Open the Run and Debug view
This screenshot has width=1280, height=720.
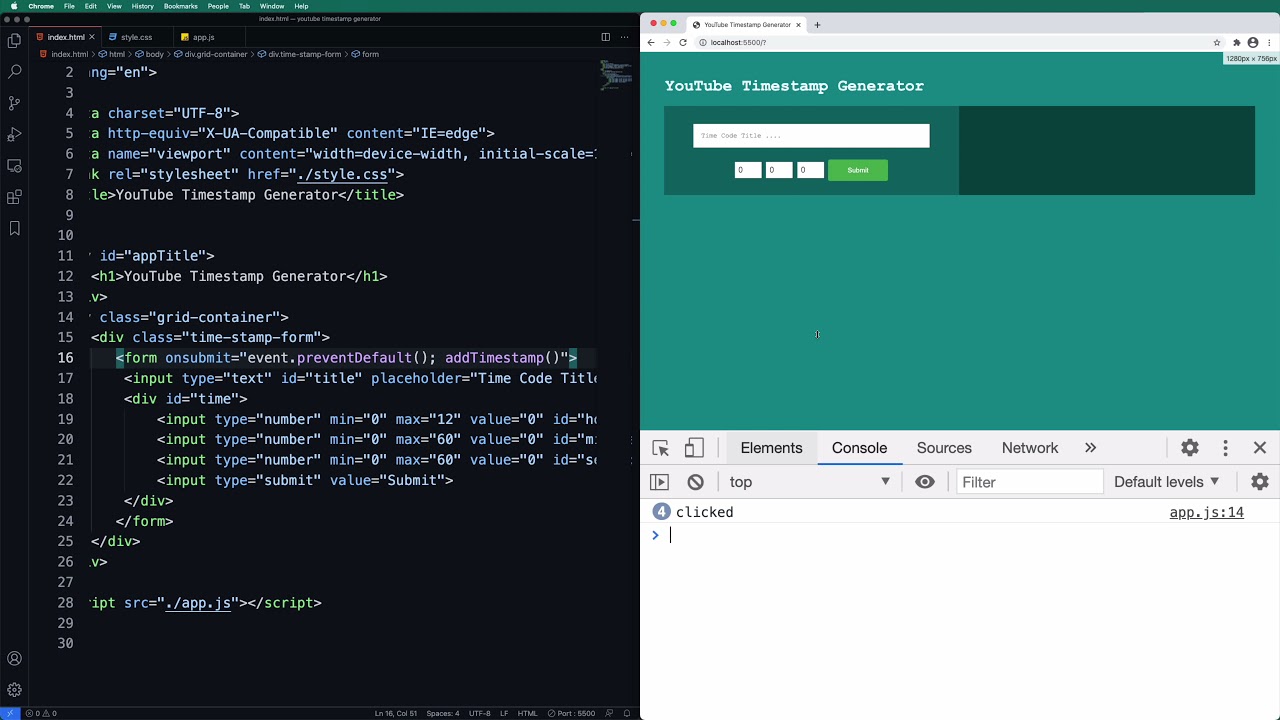[x=14, y=134]
